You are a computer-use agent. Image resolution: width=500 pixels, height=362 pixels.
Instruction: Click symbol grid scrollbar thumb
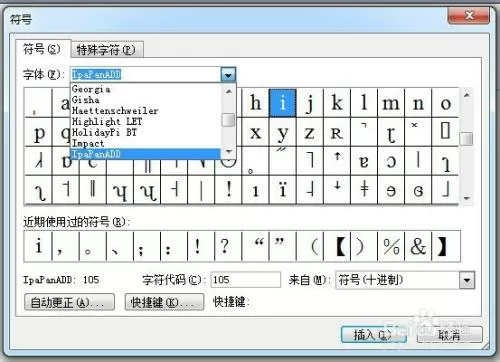coord(466,139)
